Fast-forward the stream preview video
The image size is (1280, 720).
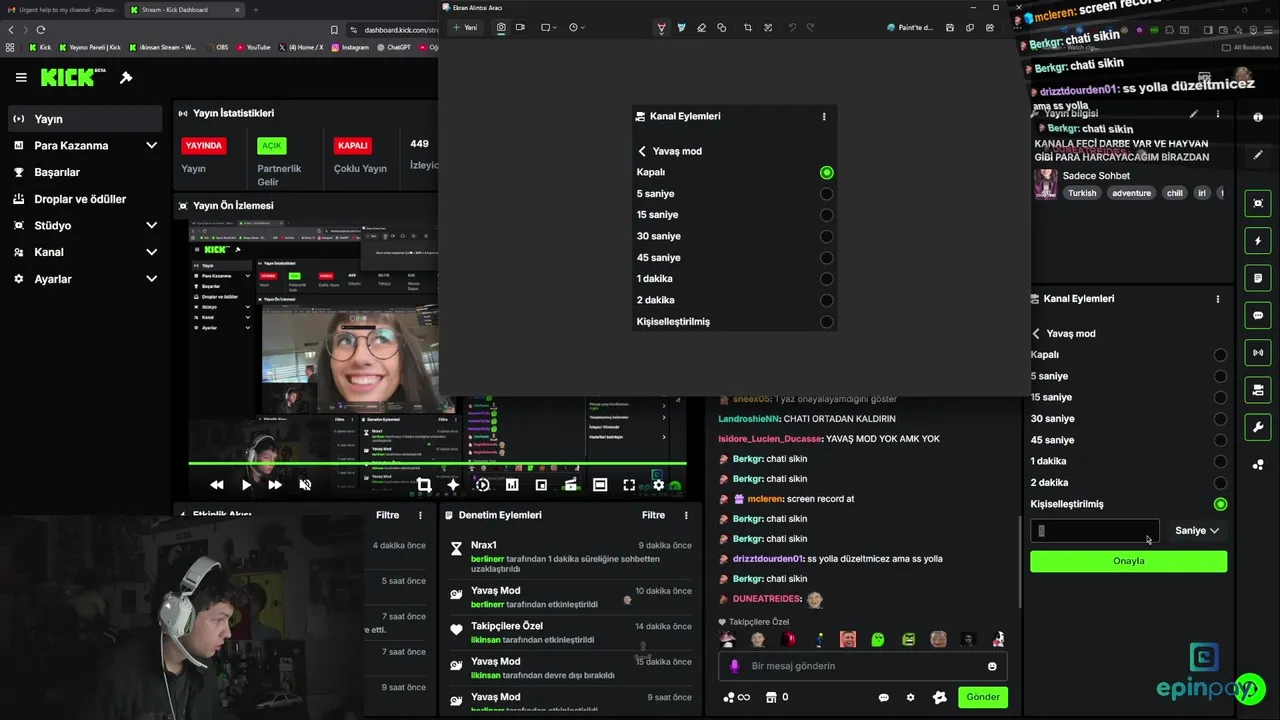275,485
